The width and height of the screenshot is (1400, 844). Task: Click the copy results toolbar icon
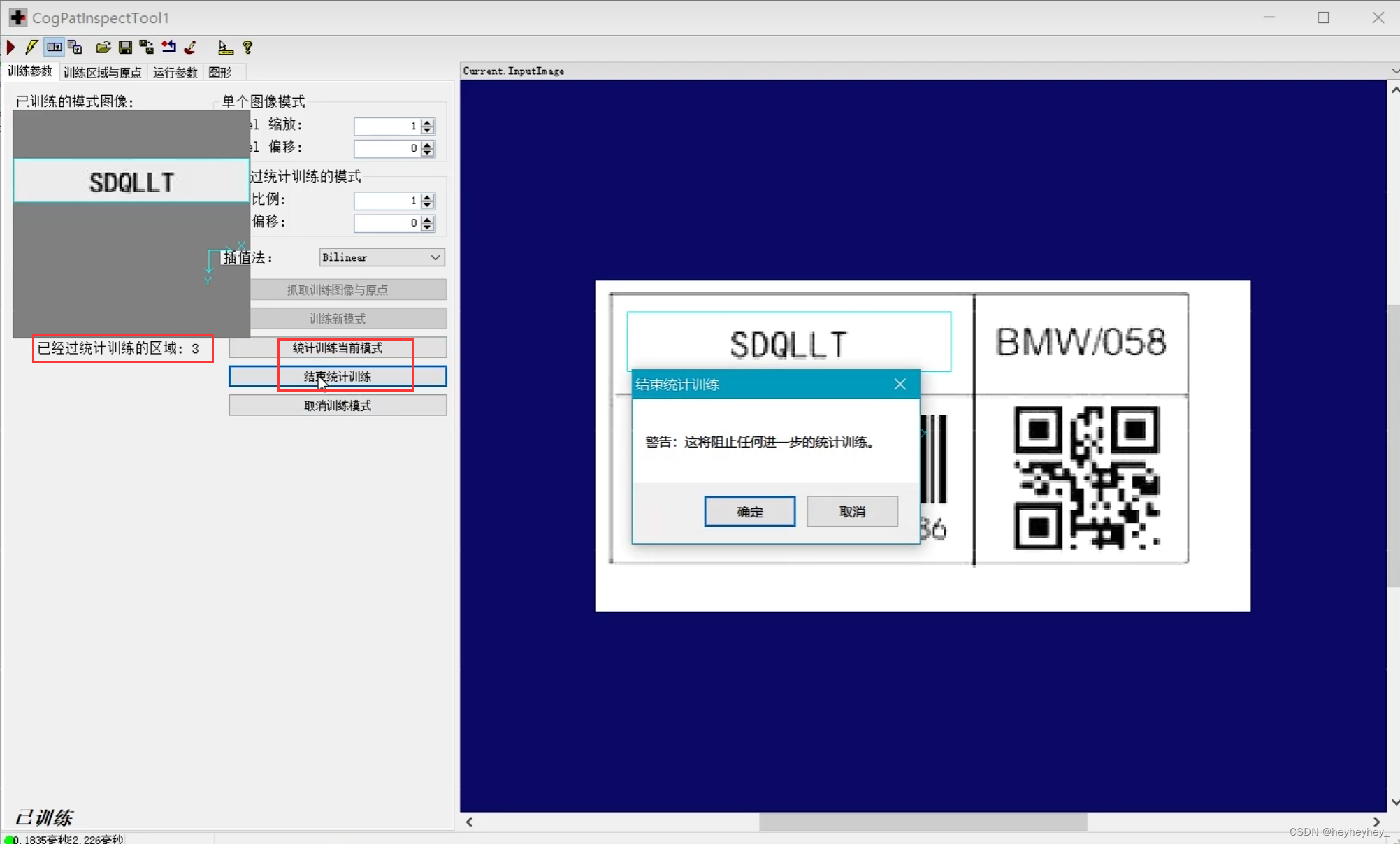[x=75, y=47]
